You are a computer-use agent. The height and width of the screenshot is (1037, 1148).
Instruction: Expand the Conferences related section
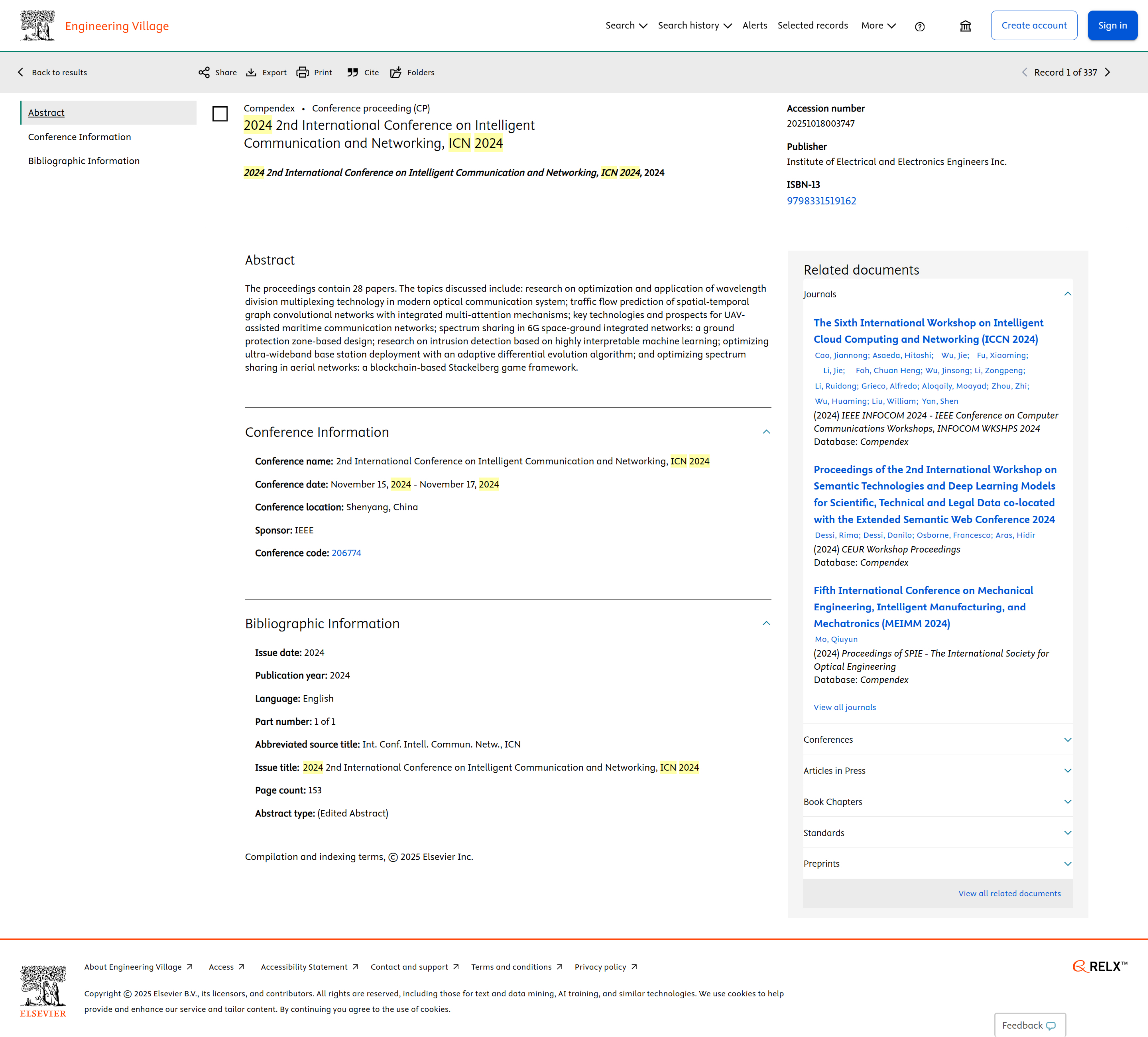(1068, 740)
